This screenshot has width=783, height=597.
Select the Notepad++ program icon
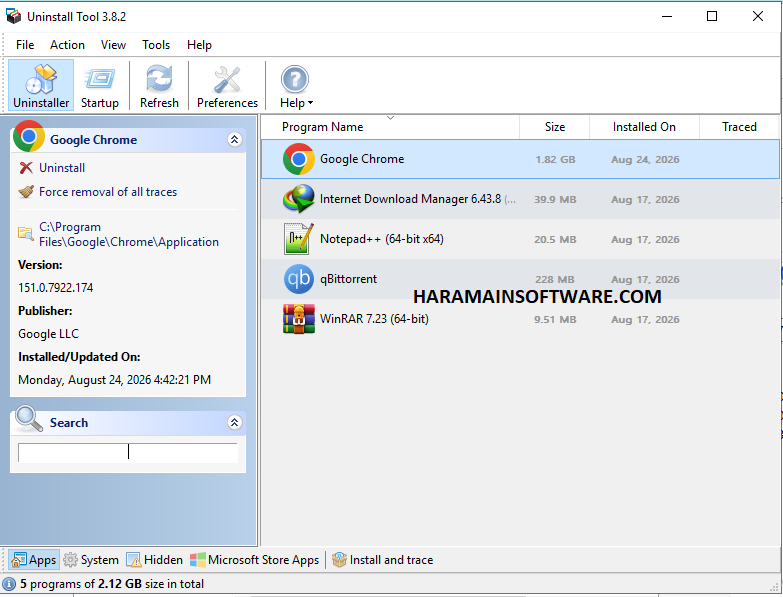click(x=299, y=239)
